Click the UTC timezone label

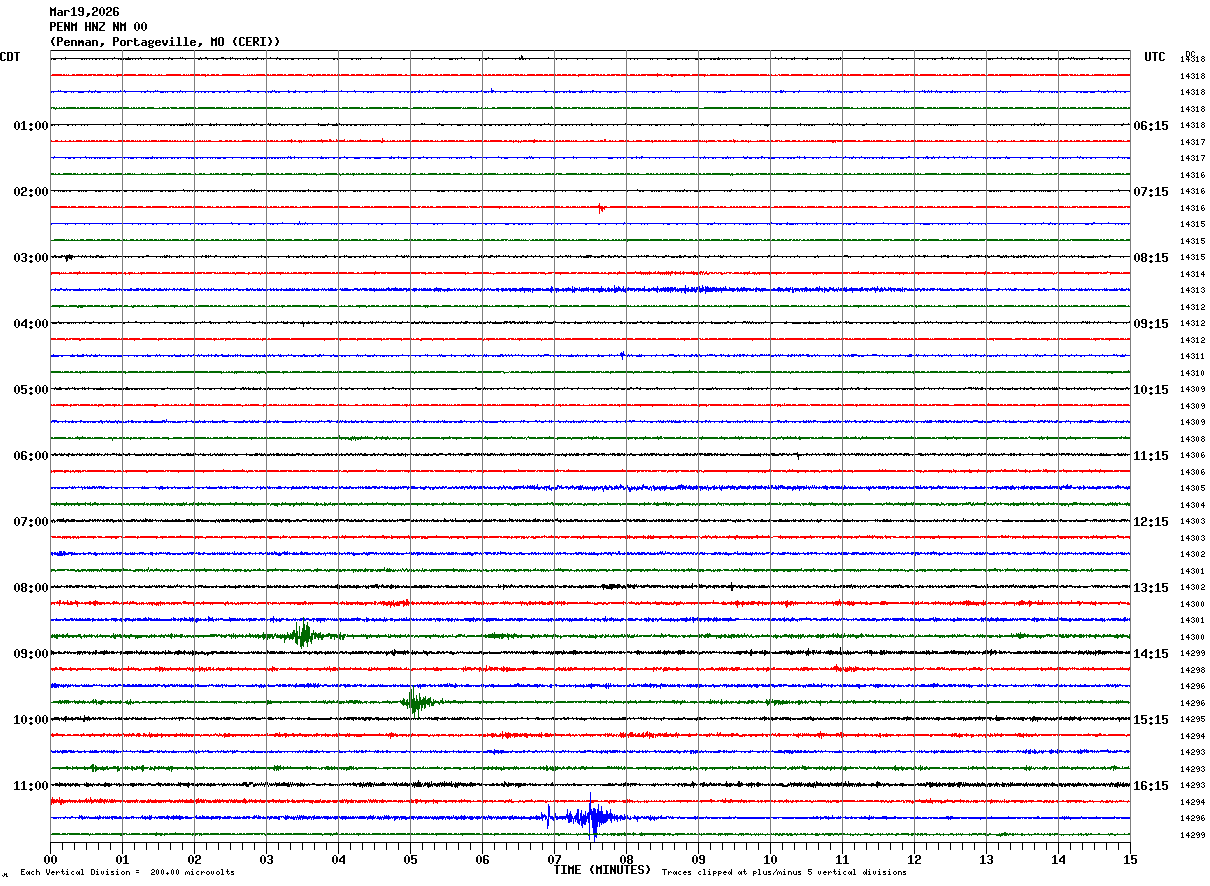coord(1155,57)
